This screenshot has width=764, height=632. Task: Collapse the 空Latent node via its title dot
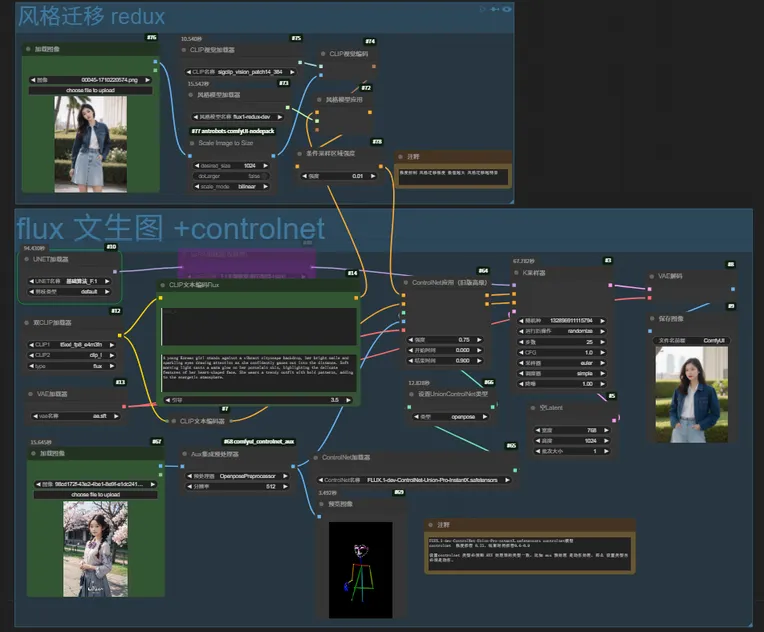[533, 408]
